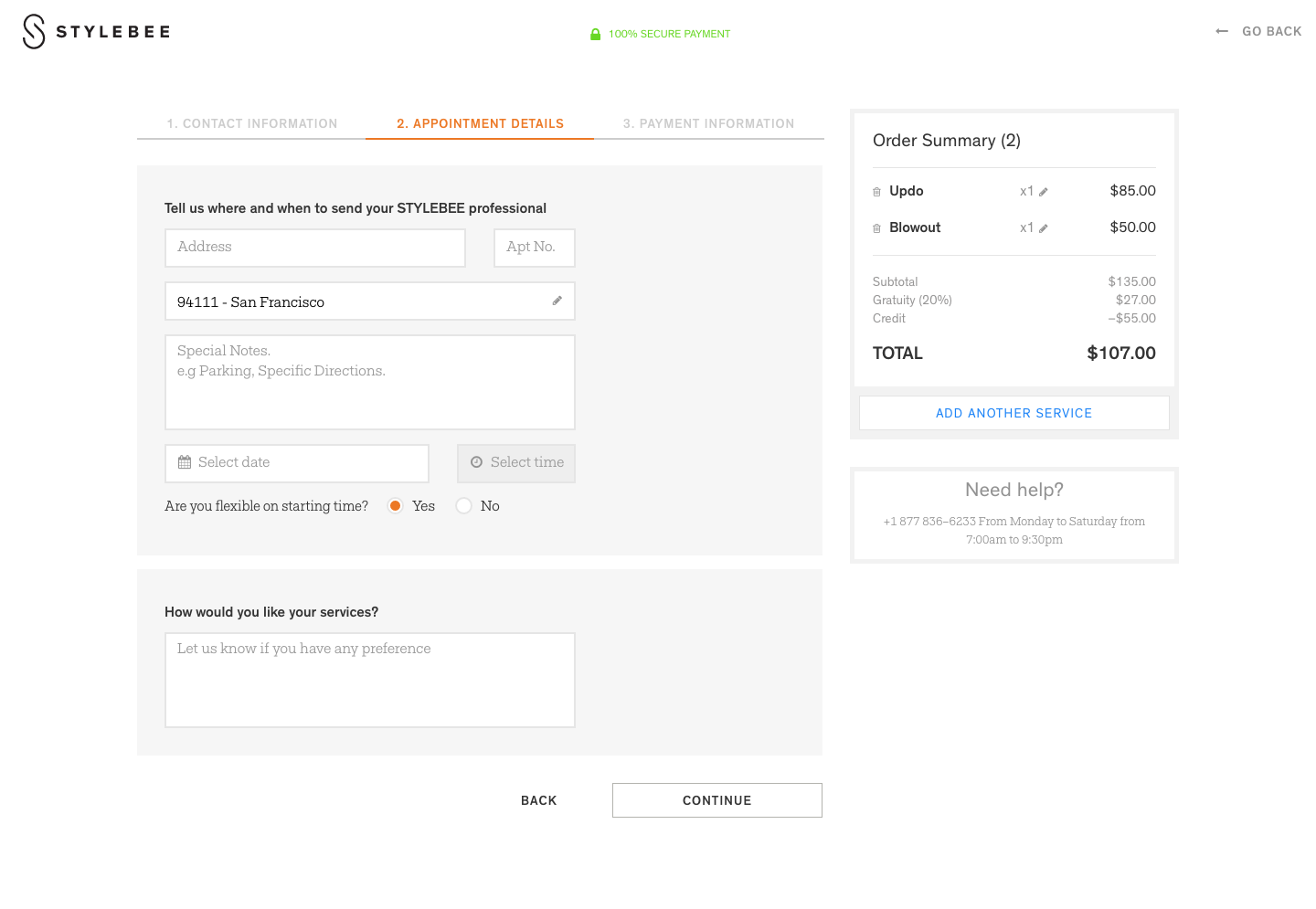Edit Updo quantity with pencil icon
This screenshot has height=909, width=1316.
[1044, 192]
